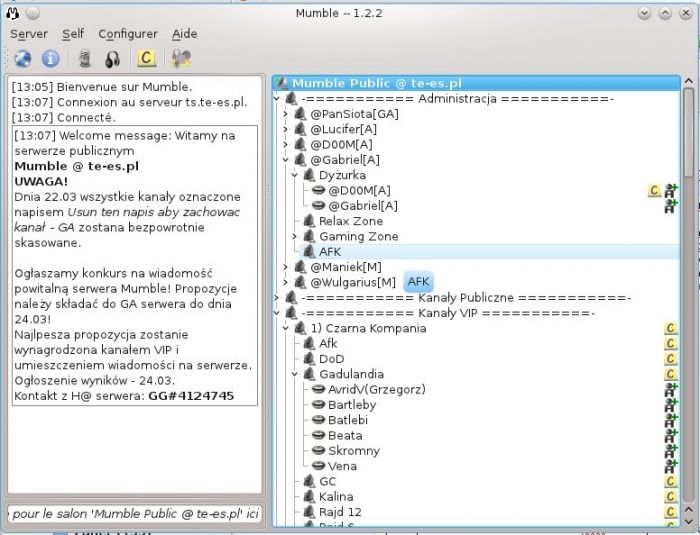
Task: Select the @Maniek[M] channel
Action: pos(346,267)
